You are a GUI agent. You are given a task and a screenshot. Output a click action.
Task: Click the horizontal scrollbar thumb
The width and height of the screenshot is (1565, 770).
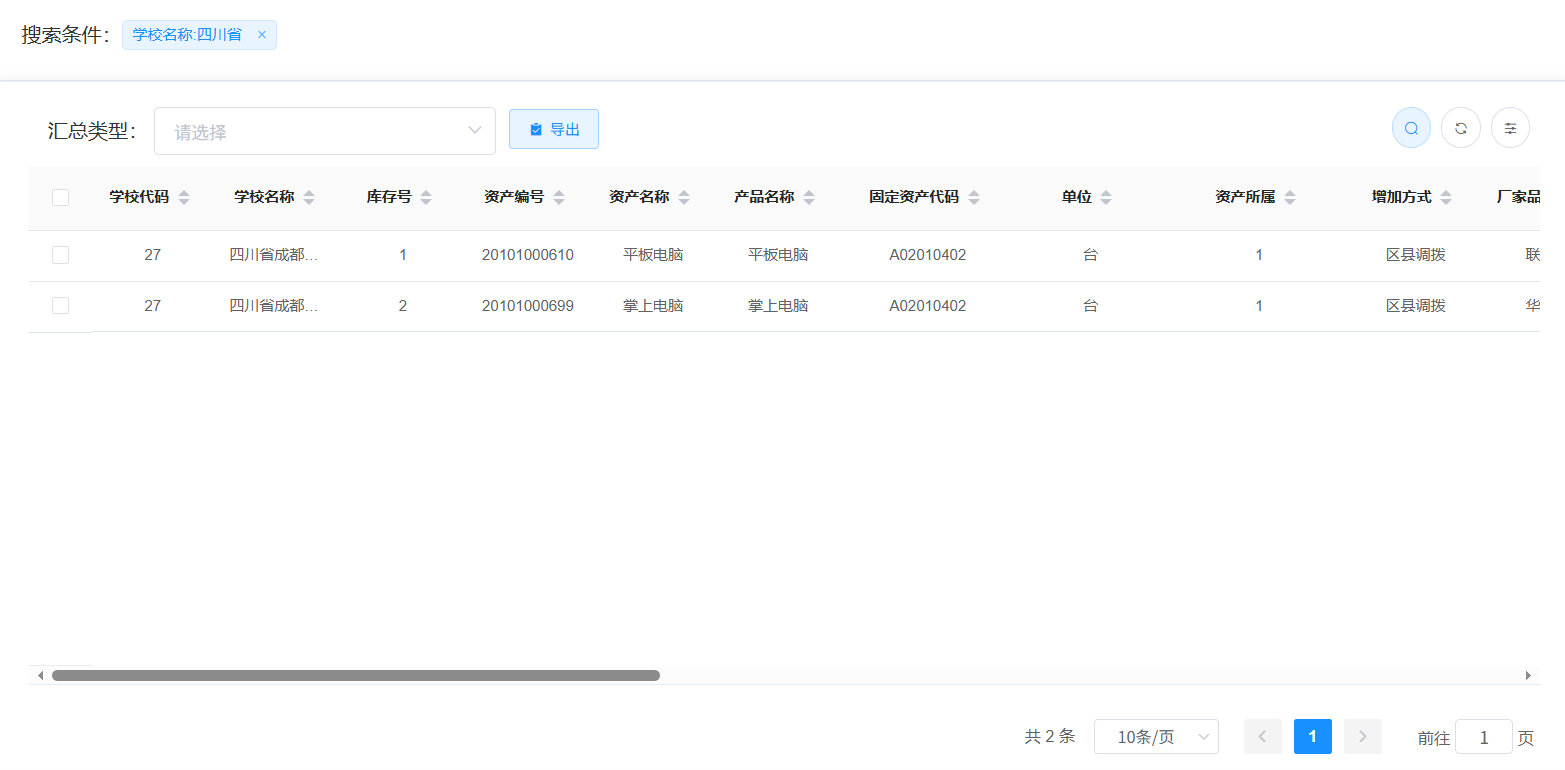tap(355, 675)
